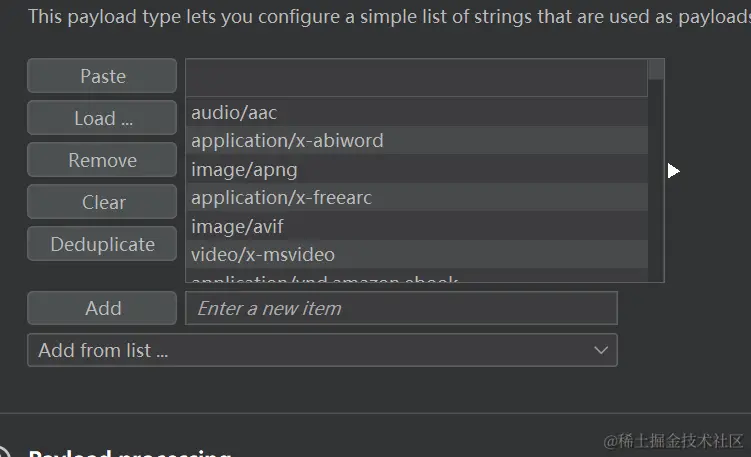Select the application/x-freearc list item

point(417,197)
